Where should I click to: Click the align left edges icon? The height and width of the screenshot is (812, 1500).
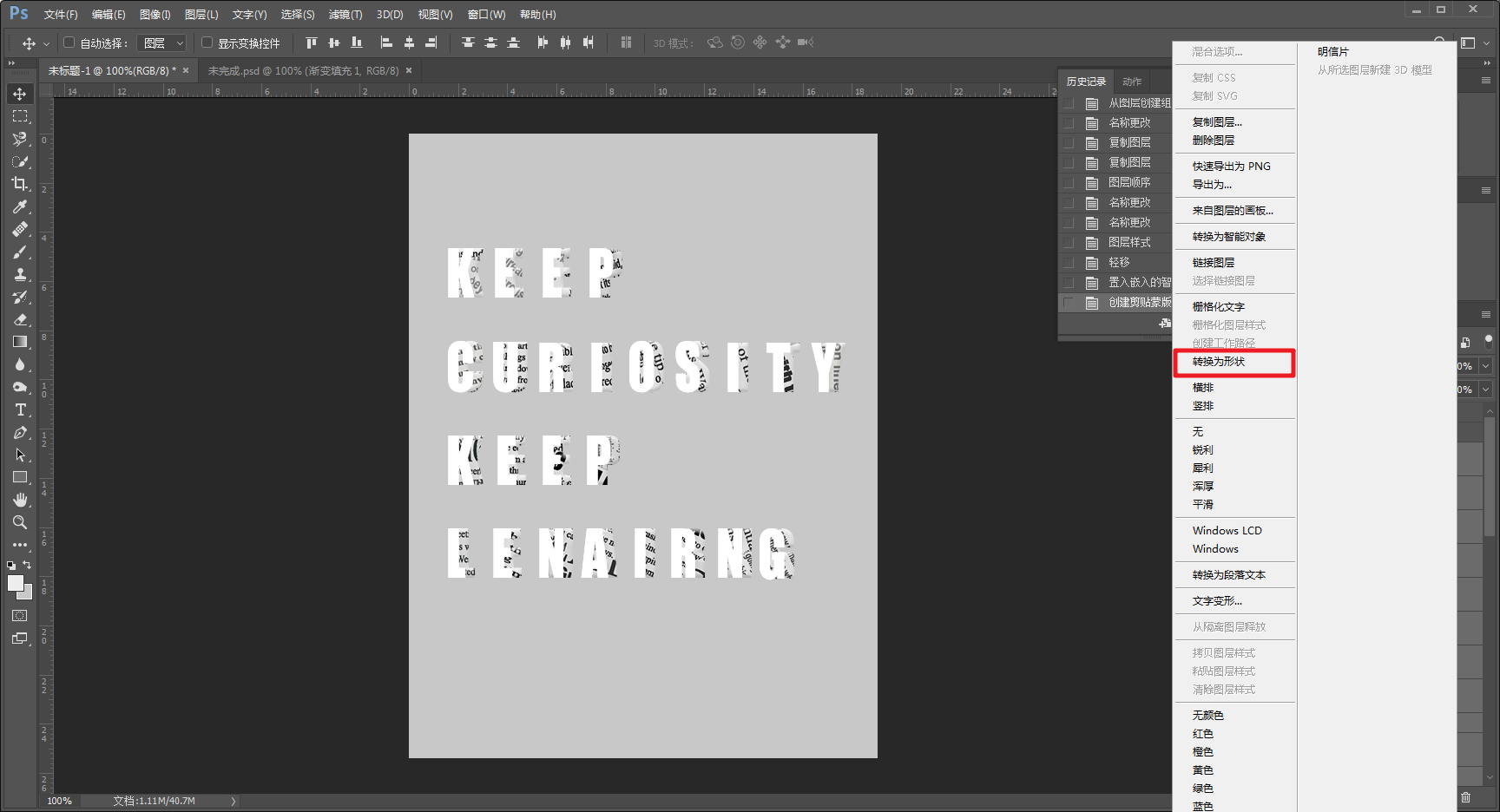(386, 43)
